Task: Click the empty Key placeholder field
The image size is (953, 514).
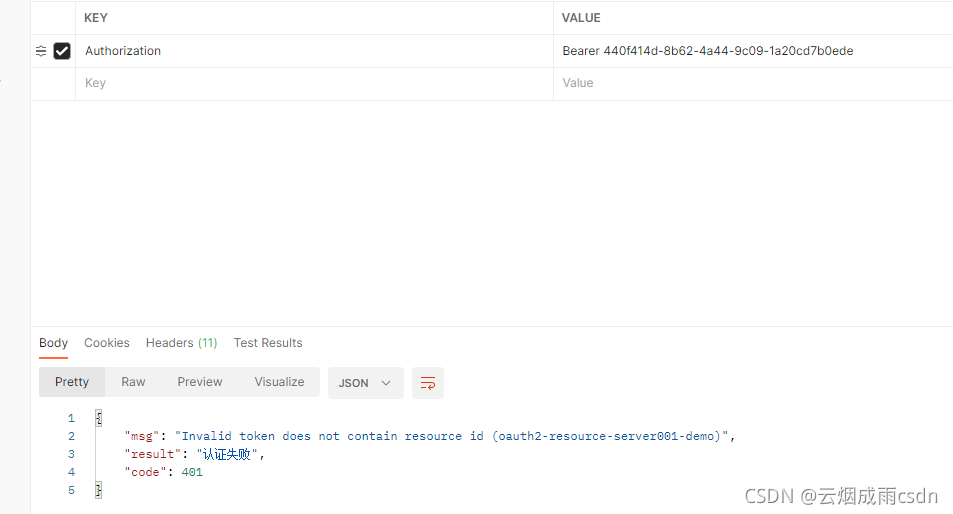Action: click(314, 83)
